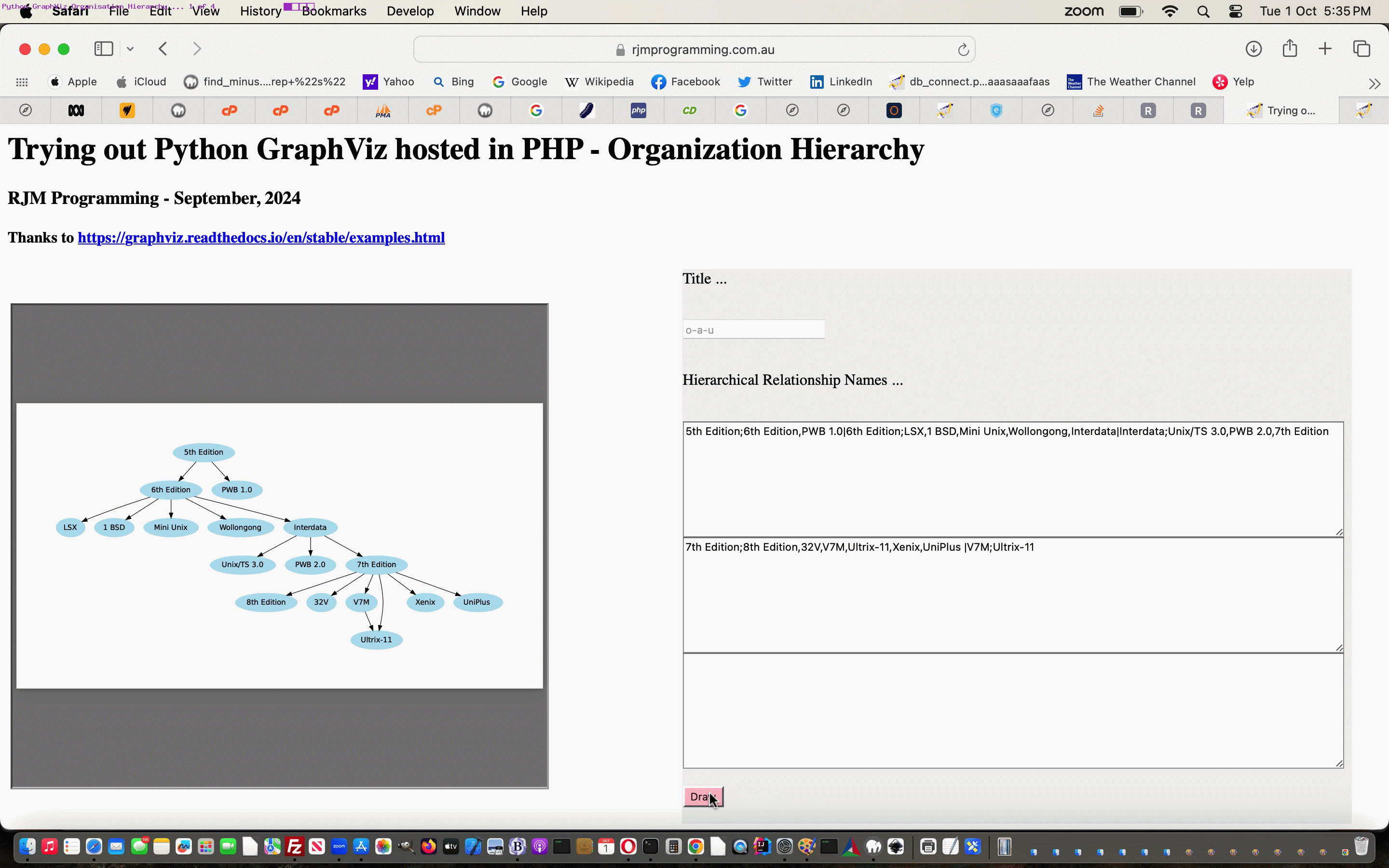Open a new tab with the plus icon
This screenshot has height=868, width=1389.
point(1325,49)
